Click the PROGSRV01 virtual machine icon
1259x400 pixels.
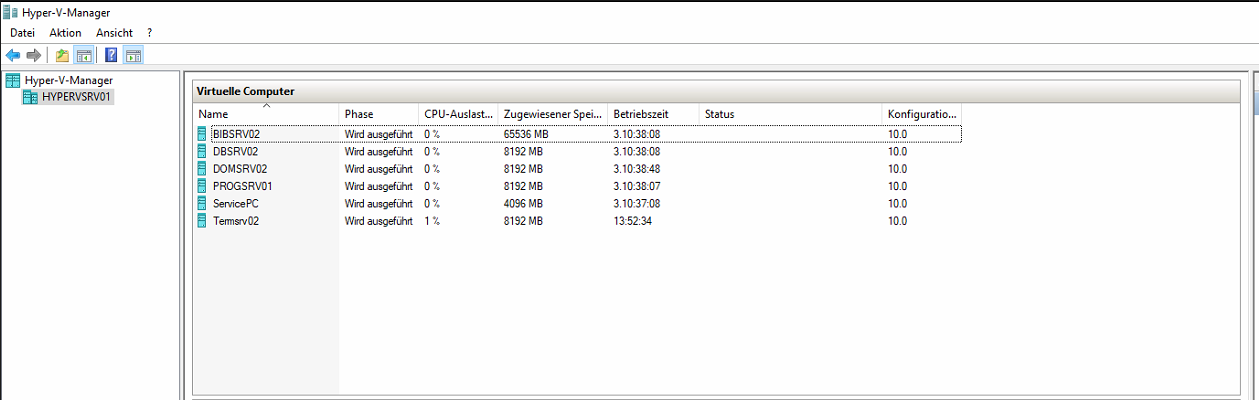click(203, 186)
